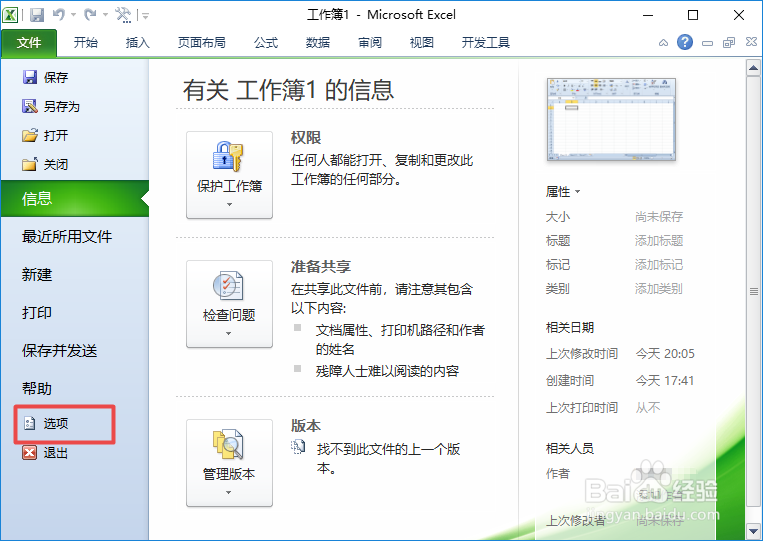Select 打印 in the backstage menu
Image resolution: width=763 pixels, height=541 pixels.
click(36, 313)
